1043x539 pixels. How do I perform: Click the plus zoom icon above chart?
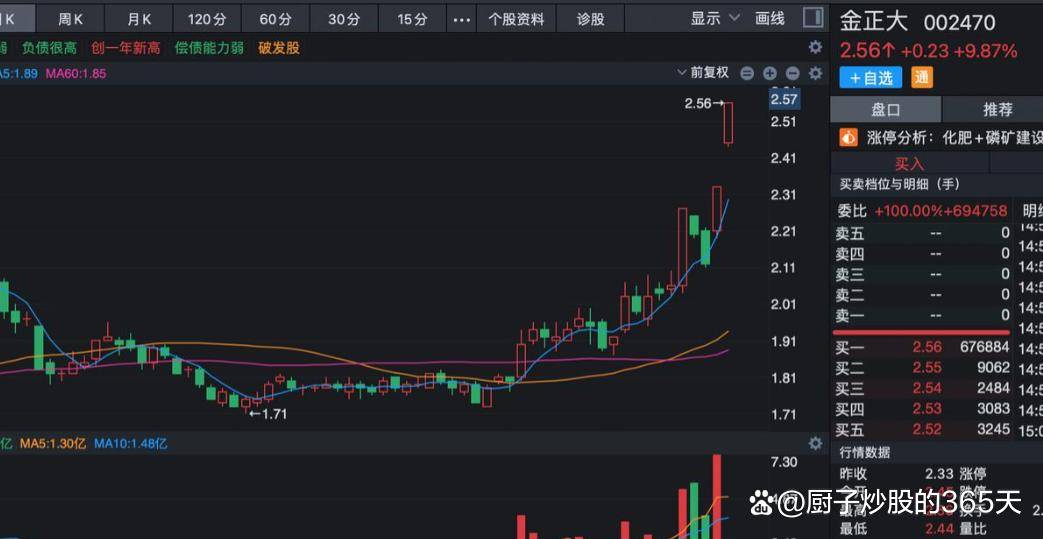click(770, 73)
